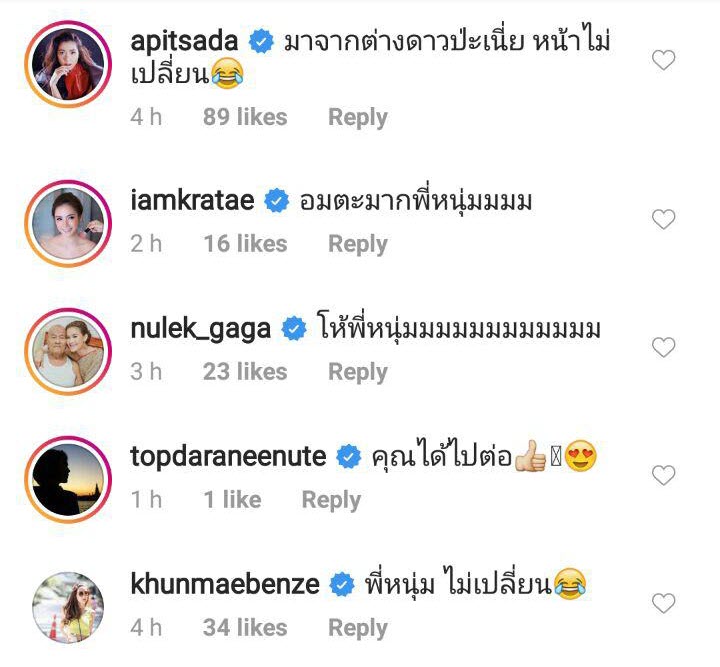Reply to khunmaebenze's comment

[357, 628]
